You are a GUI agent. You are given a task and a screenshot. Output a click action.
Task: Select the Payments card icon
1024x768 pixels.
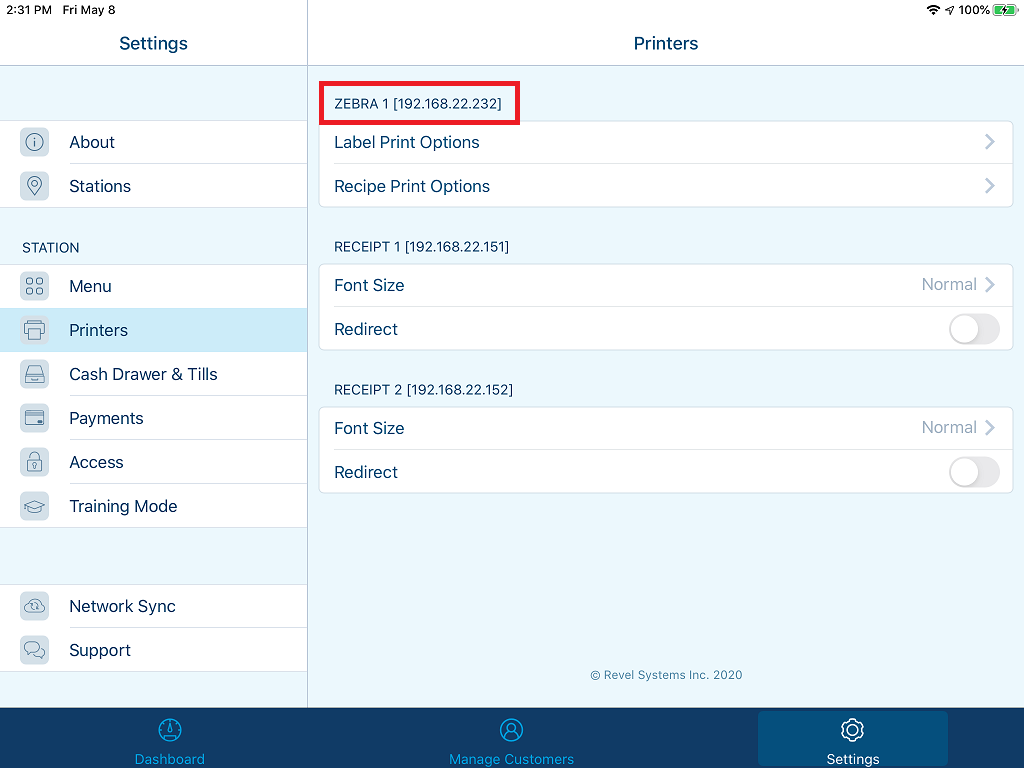[x=34, y=418]
